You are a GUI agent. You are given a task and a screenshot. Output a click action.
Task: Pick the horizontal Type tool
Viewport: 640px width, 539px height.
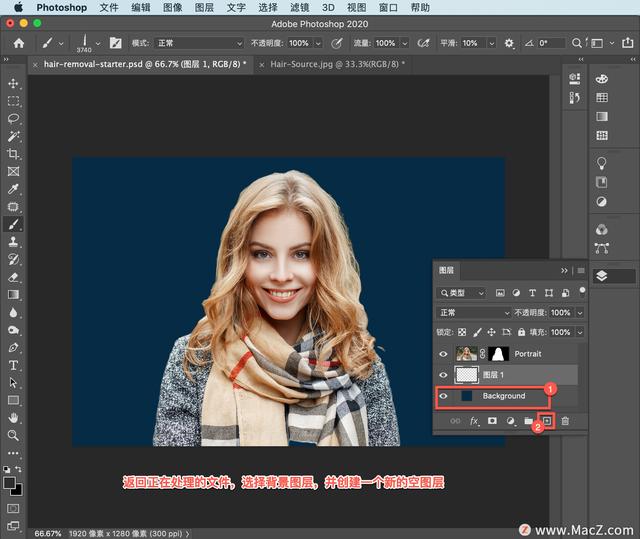click(x=13, y=365)
